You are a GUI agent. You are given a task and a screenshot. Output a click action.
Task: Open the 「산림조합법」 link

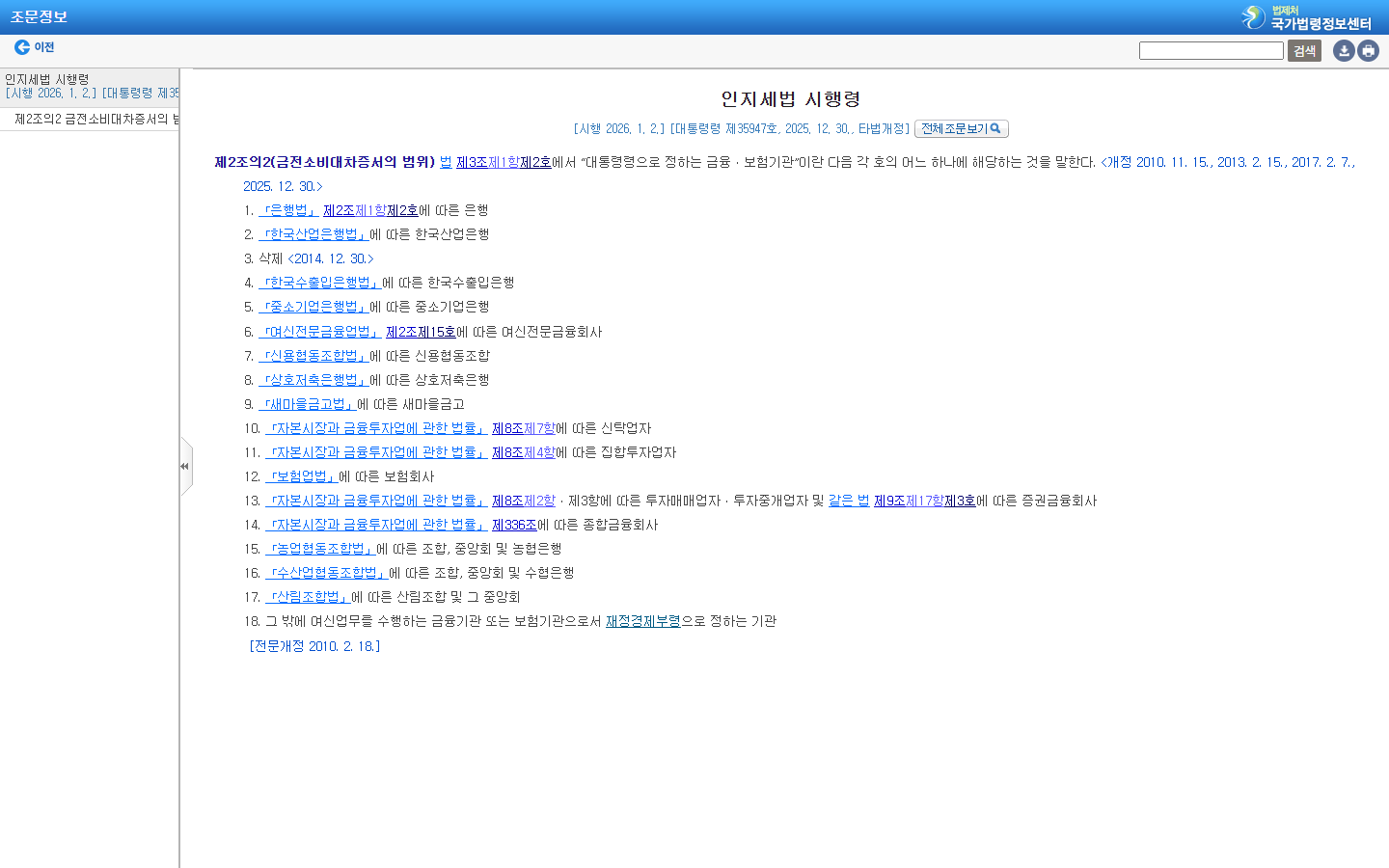(308, 597)
